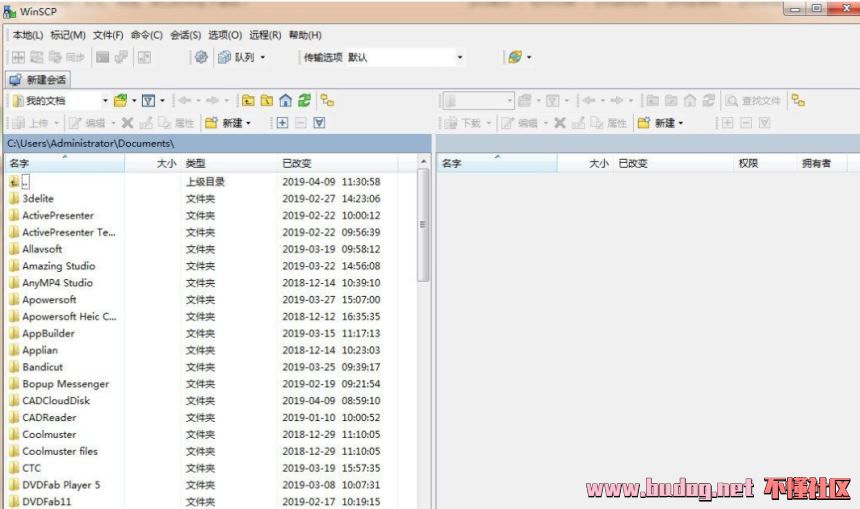Click the local delete X icon
This screenshot has height=509, width=860.
pos(127,123)
